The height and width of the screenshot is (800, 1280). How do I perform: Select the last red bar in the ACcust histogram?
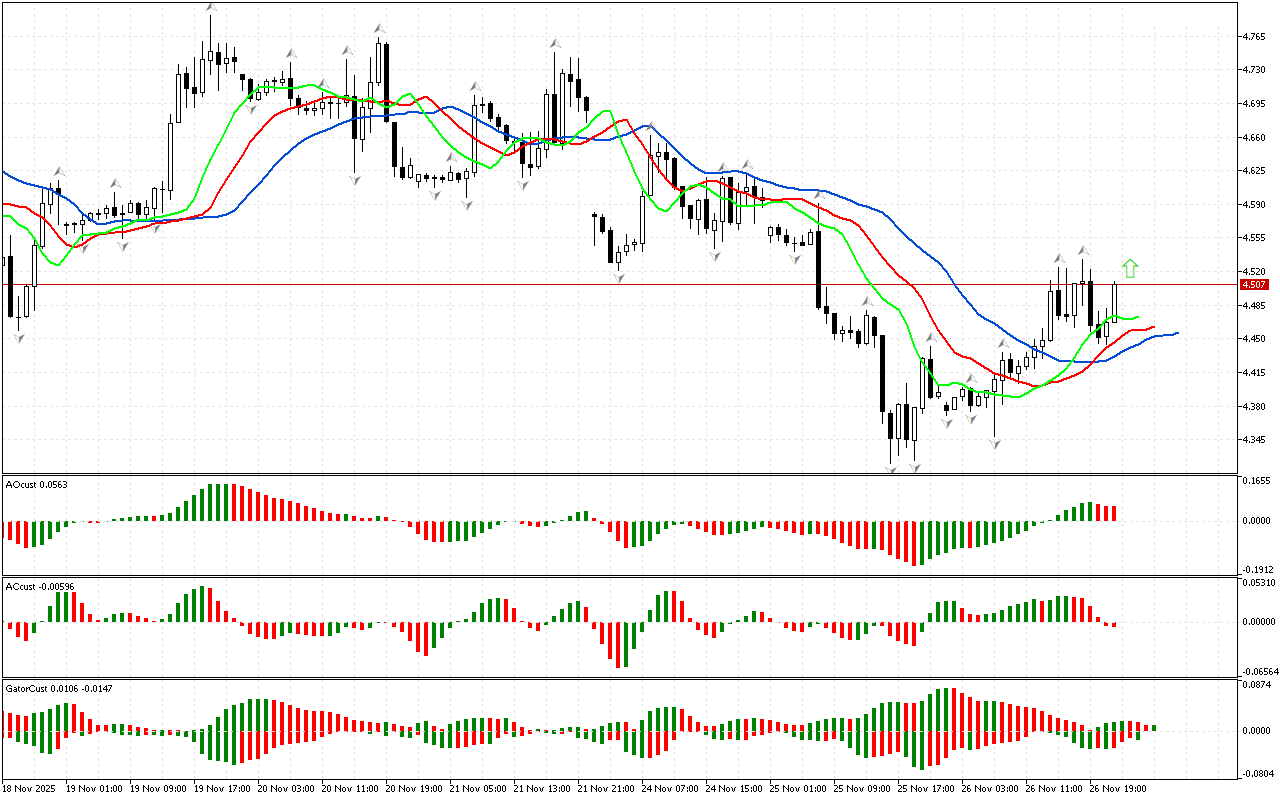[x=1112, y=624]
